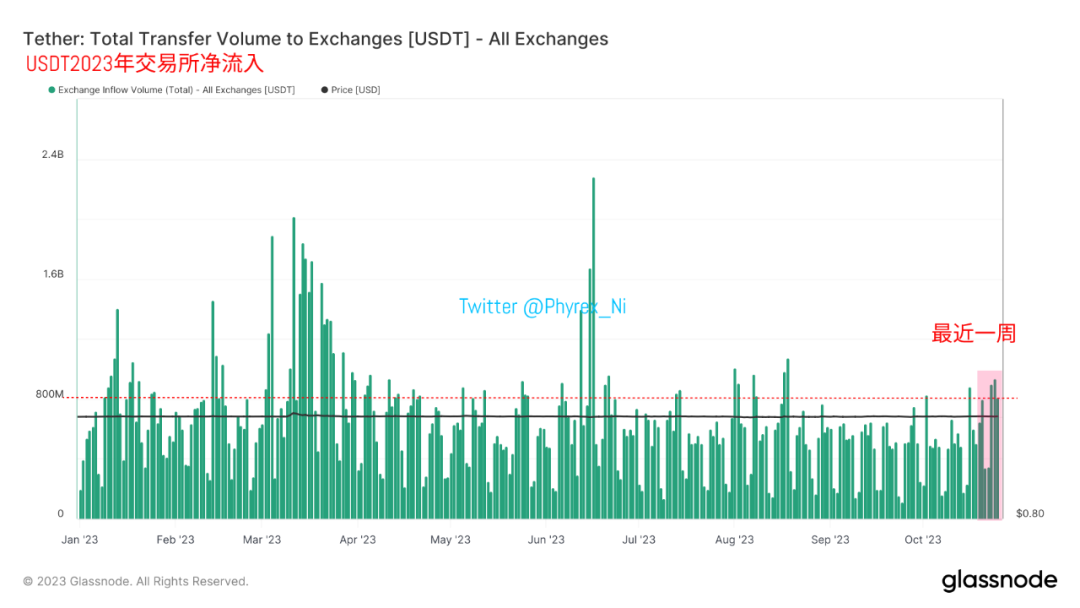Image resolution: width=1080 pixels, height=608 pixels.
Task: Click the pink highlighted recent-week region
Action: pos(989,444)
